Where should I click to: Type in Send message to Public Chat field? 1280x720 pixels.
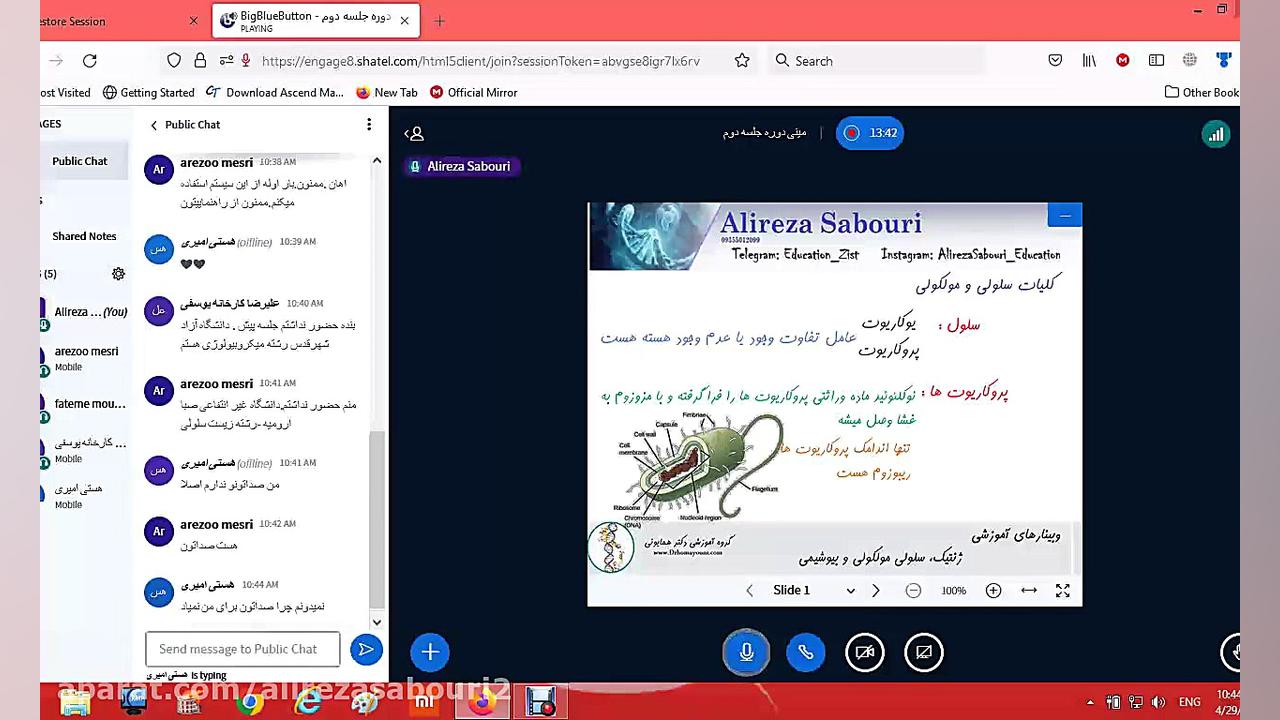tap(242, 649)
